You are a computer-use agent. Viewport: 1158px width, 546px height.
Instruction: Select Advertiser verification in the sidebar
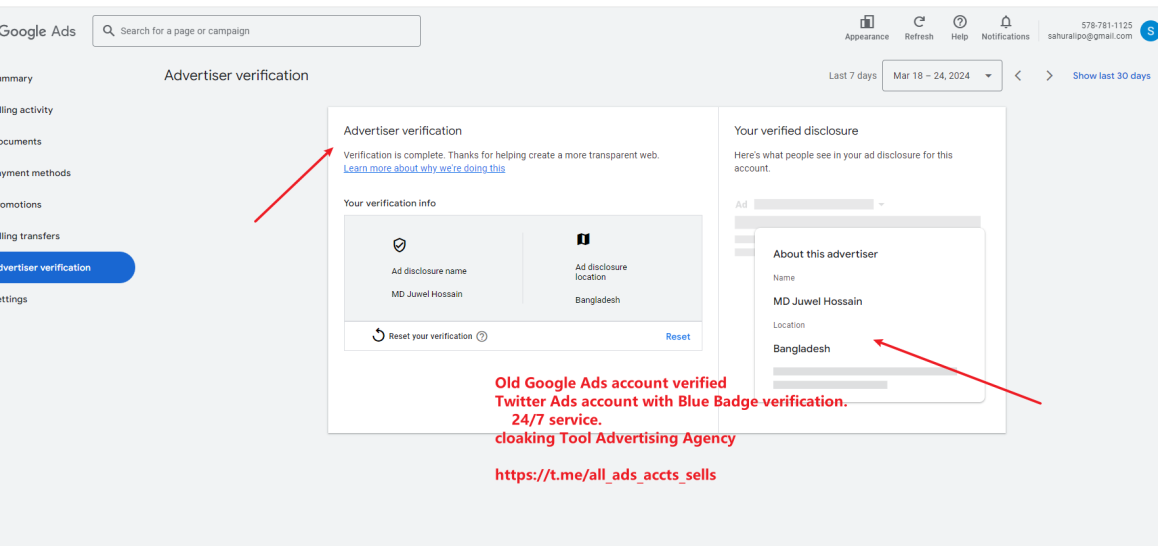click(66, 267)
